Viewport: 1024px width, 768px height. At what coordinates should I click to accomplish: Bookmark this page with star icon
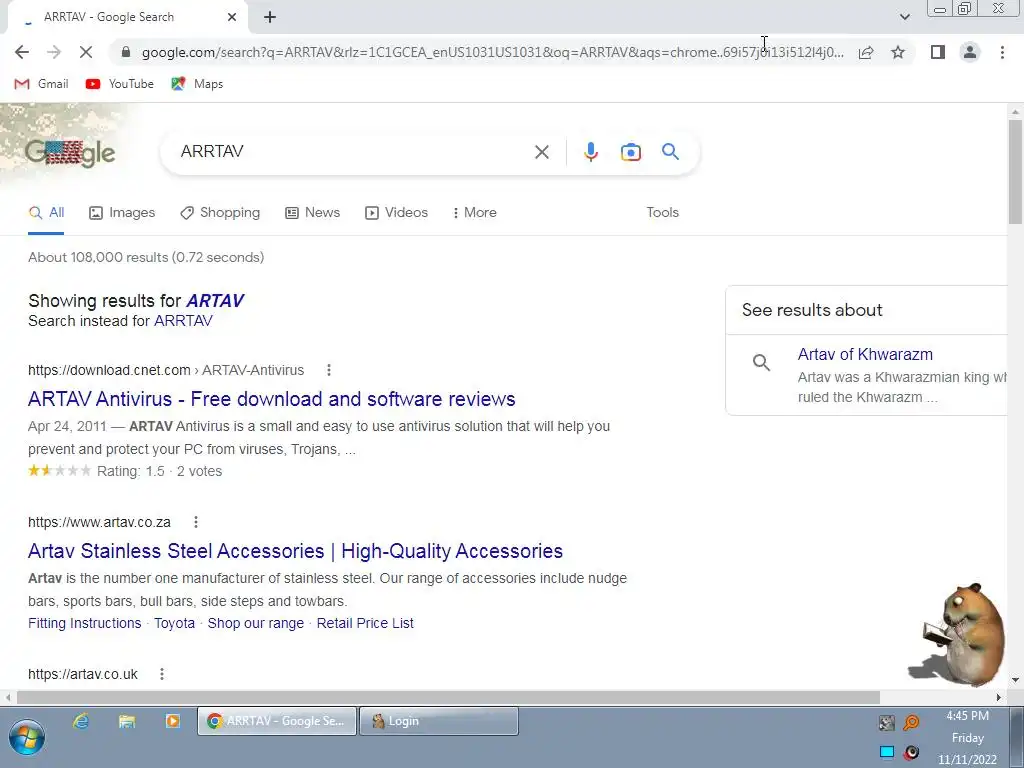898,52
